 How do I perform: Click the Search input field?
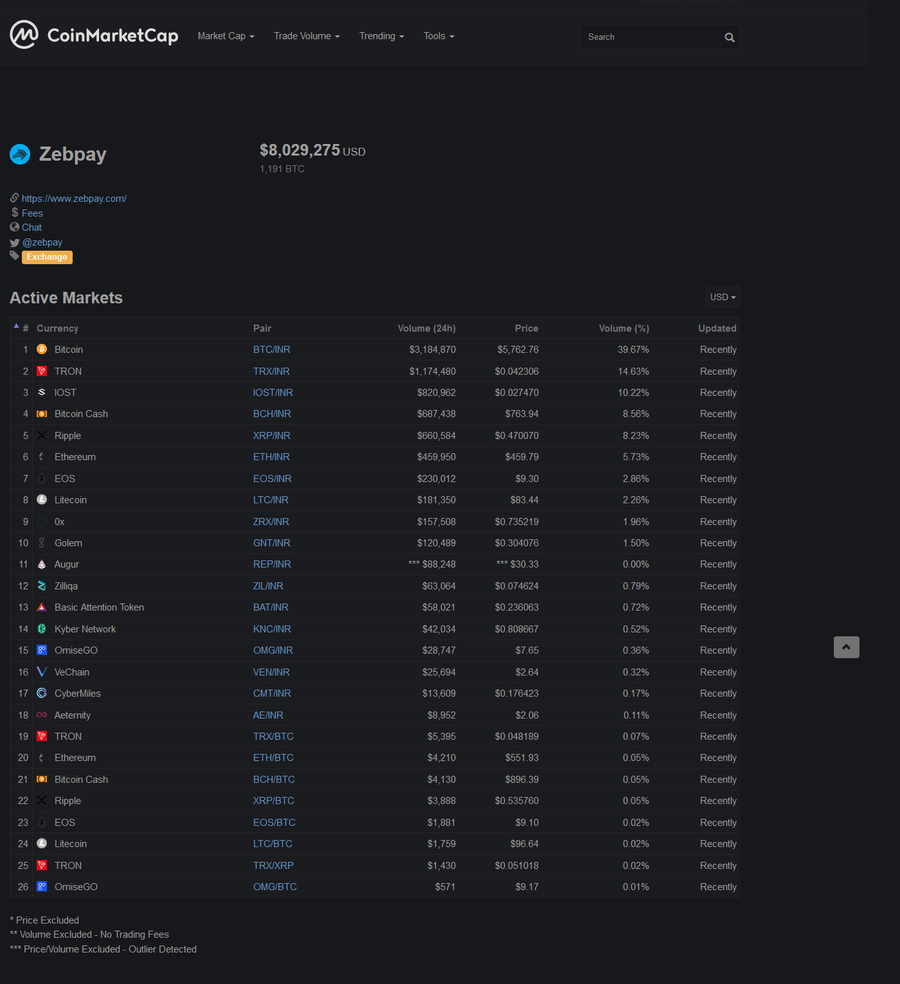(x=652, y=37)
